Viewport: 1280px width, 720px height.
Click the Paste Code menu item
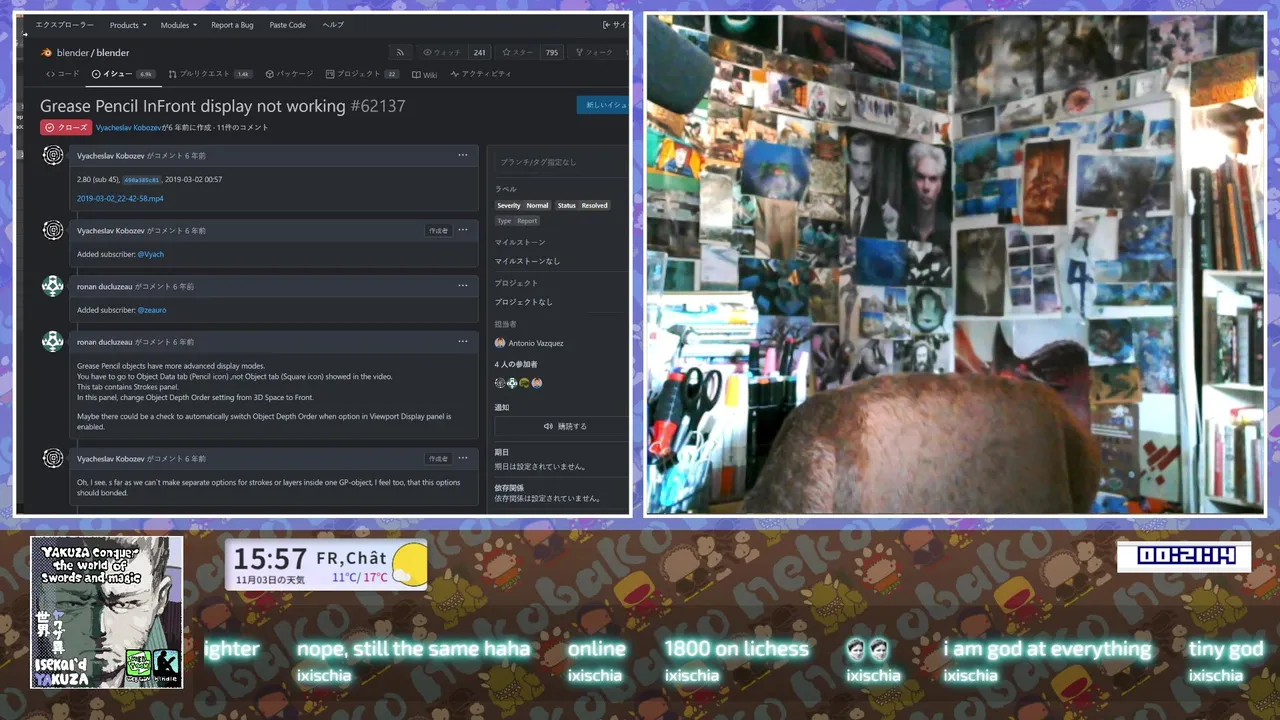[x=288, y=25]
